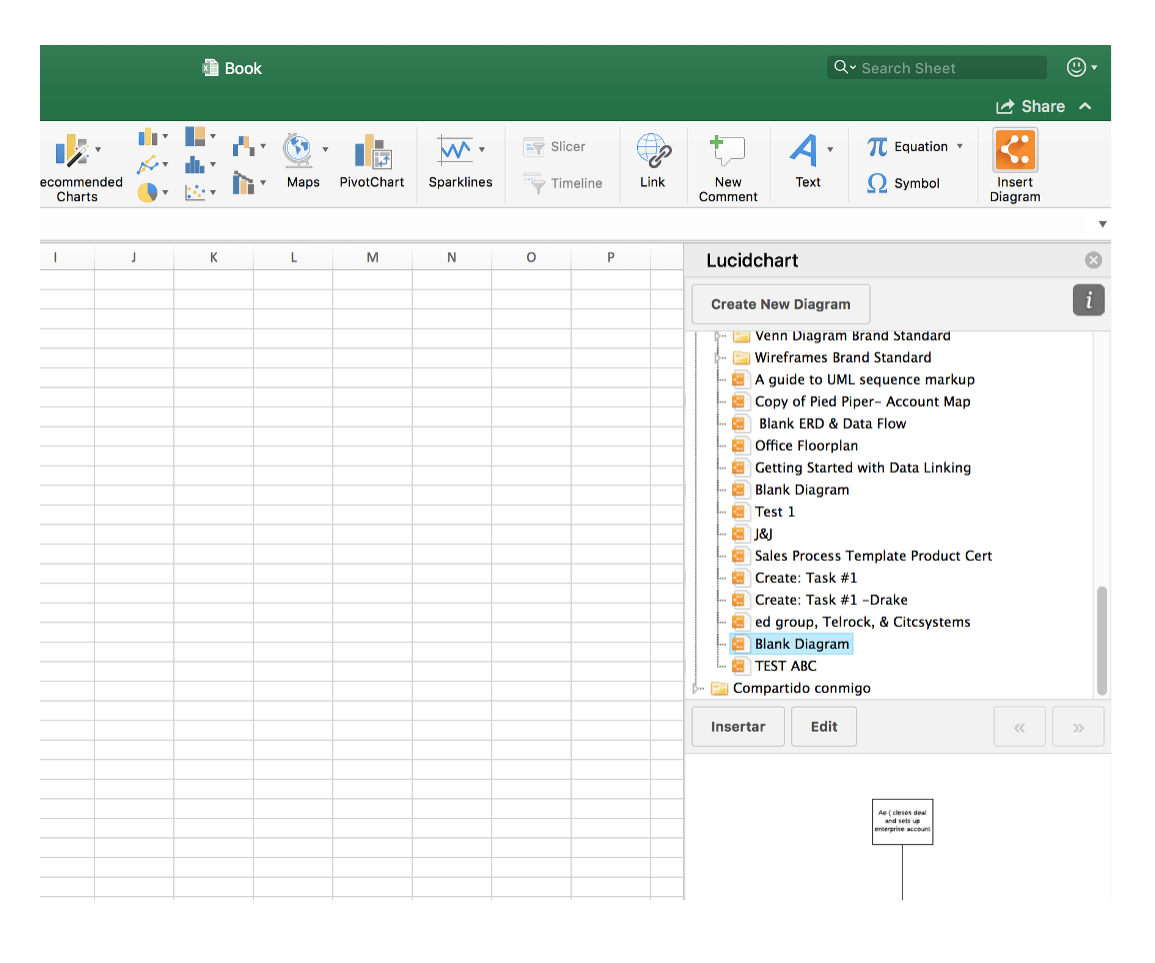Select the 'TEST ABC' diagram
Image resolution: width=1155 pixels, height=963 pixels.
[786, 667]
